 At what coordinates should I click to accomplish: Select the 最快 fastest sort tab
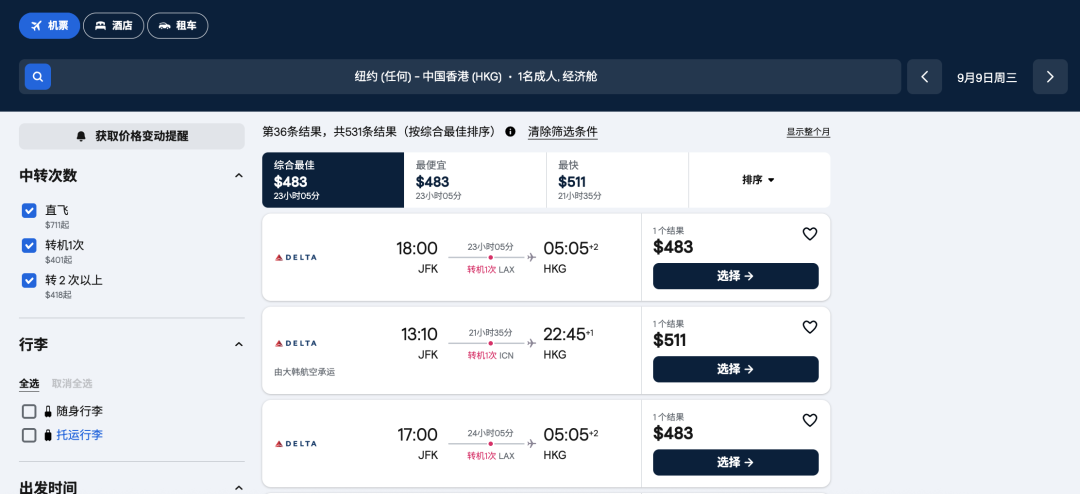tap(617, 180)
